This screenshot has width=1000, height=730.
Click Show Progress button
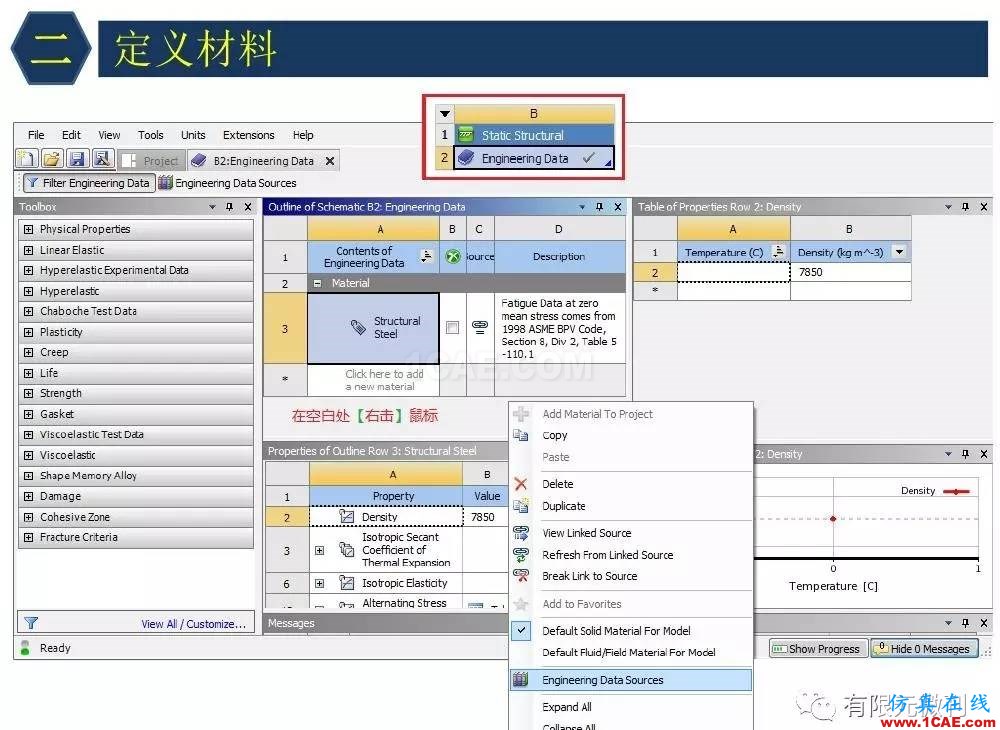coord(818,649)
